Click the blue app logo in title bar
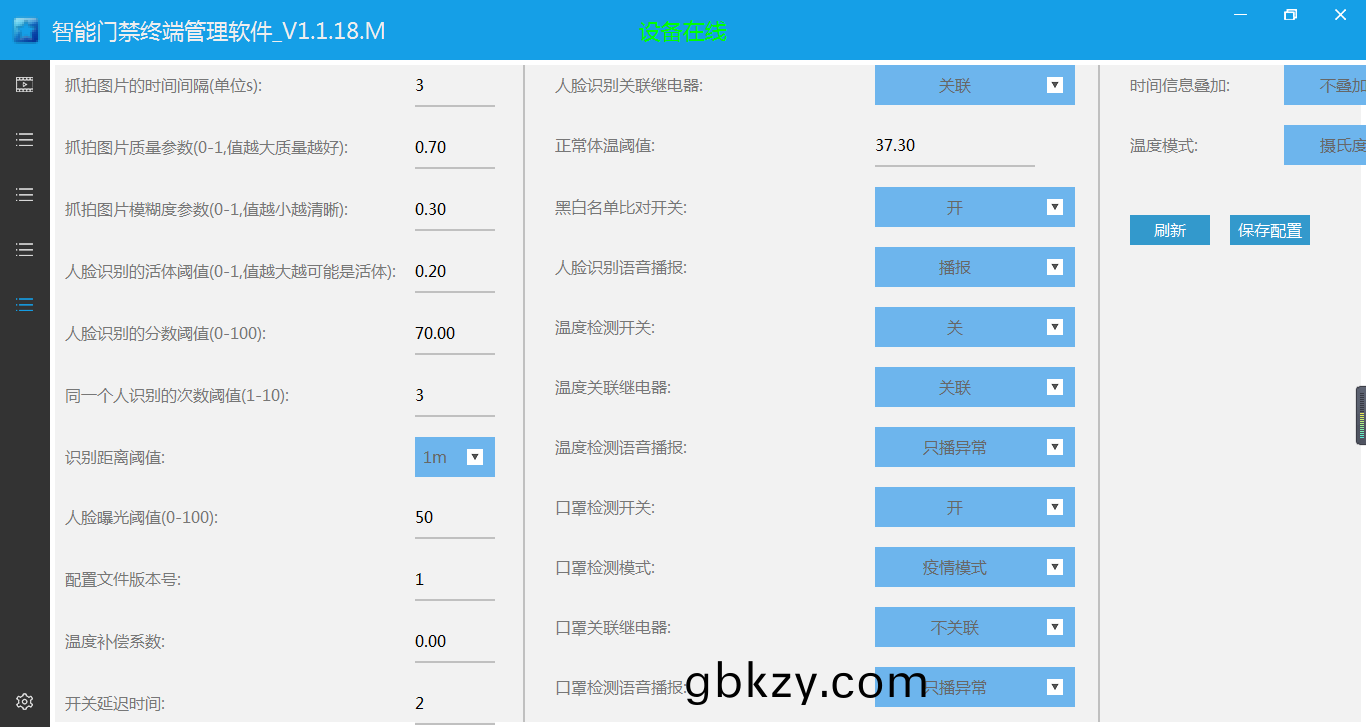Viewport: 1366px width, 727px height. pyautogui.click(x=25, y=31)
